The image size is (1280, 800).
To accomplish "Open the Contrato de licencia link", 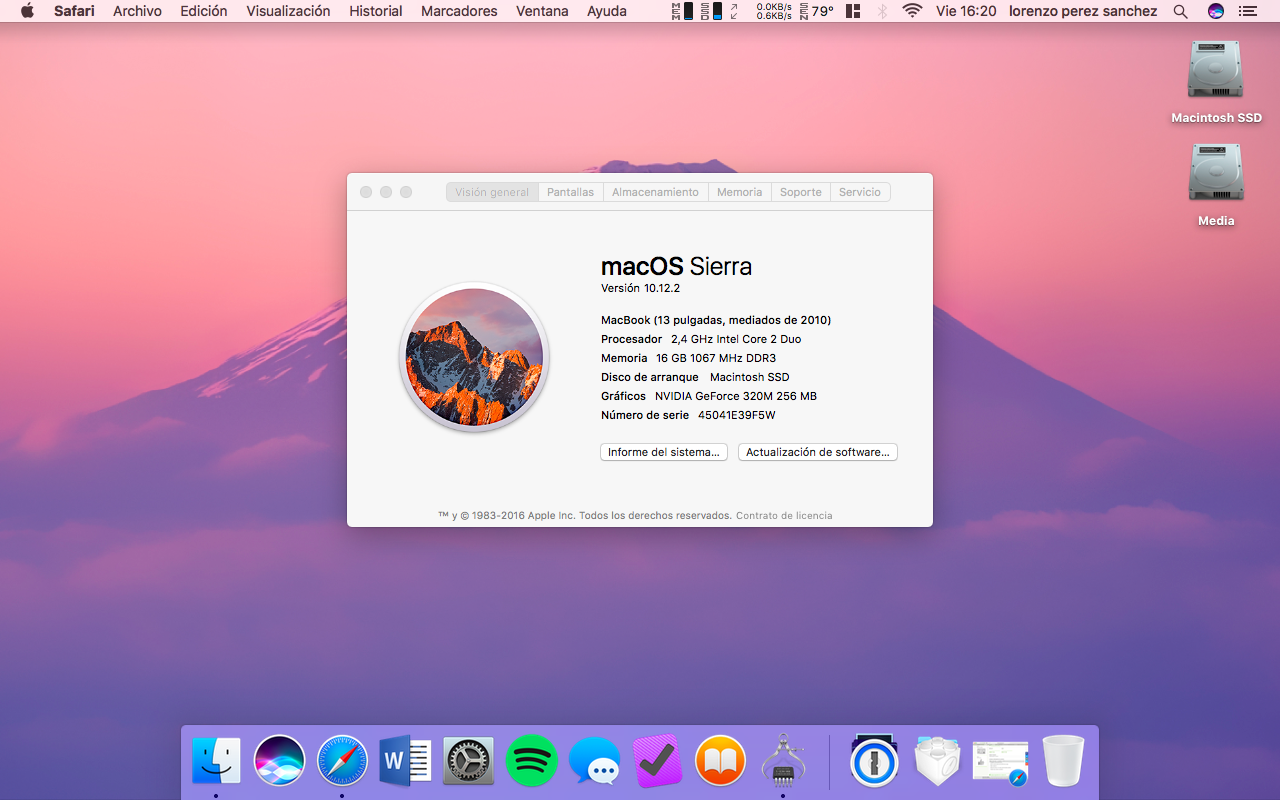I will point(784,516).
